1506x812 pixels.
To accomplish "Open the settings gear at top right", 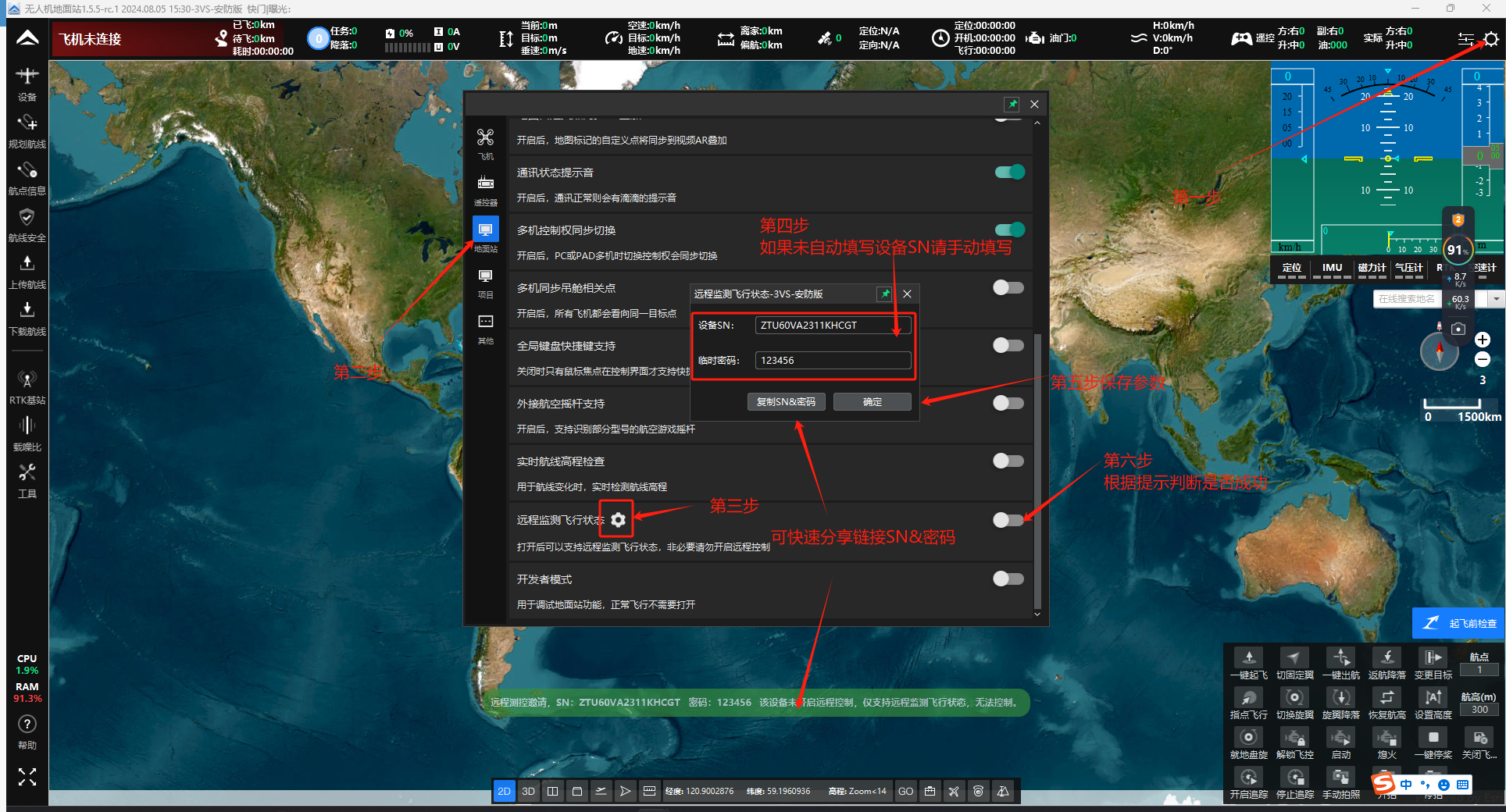I will point(1490,39).
